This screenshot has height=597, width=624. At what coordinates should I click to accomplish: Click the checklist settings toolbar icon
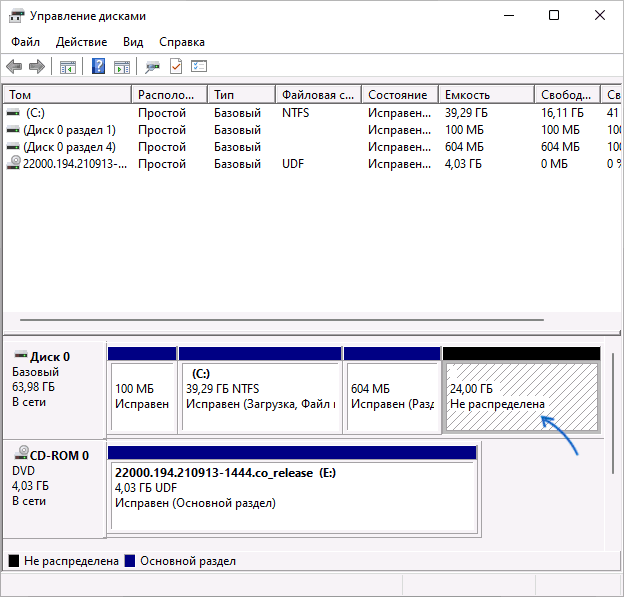(199, 67)
